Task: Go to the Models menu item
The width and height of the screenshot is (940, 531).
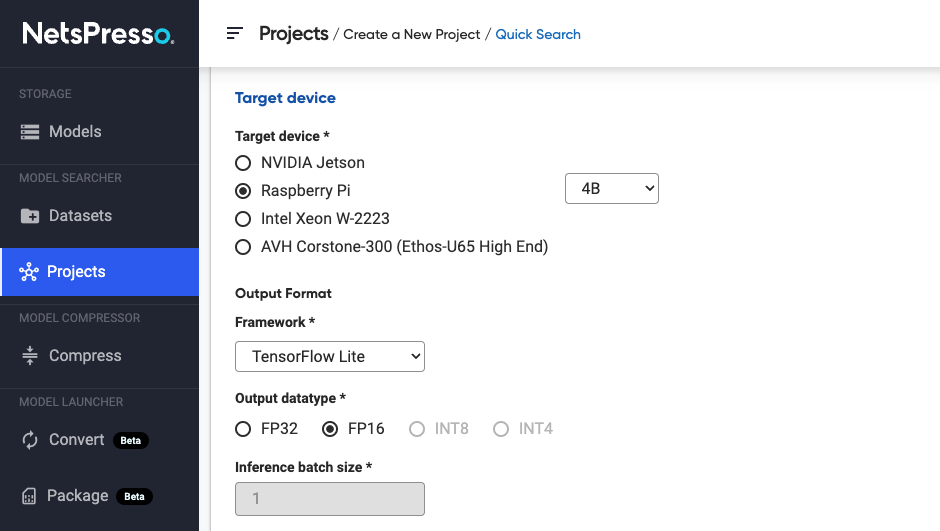Action: click(x=75, y=132)
